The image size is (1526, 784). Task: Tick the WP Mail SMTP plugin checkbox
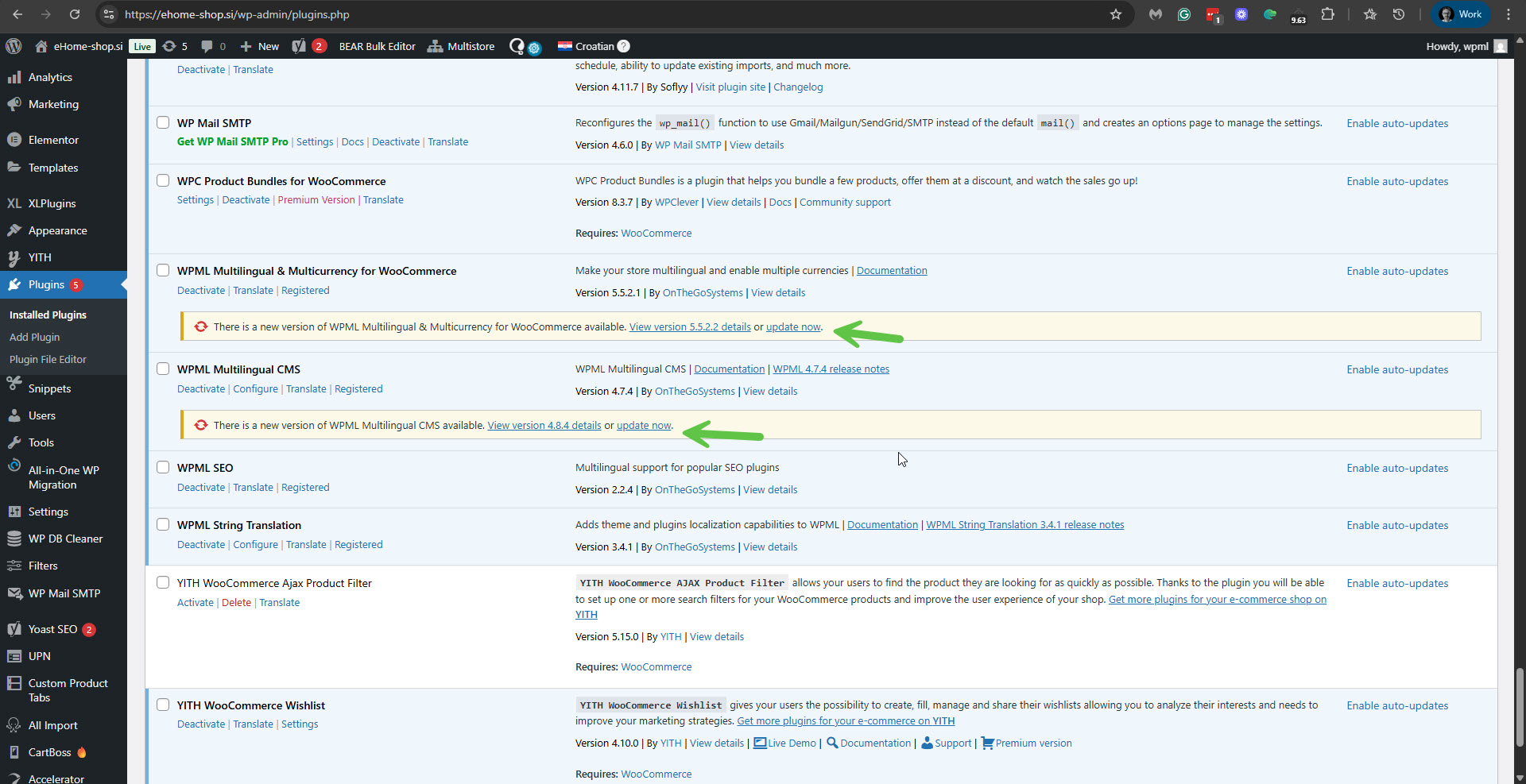163,122
